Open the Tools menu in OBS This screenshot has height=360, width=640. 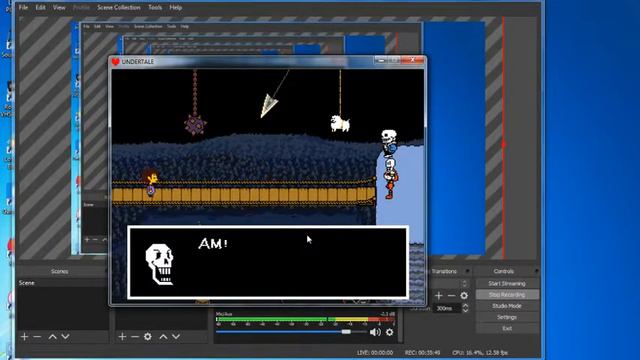tap(155, 7)
